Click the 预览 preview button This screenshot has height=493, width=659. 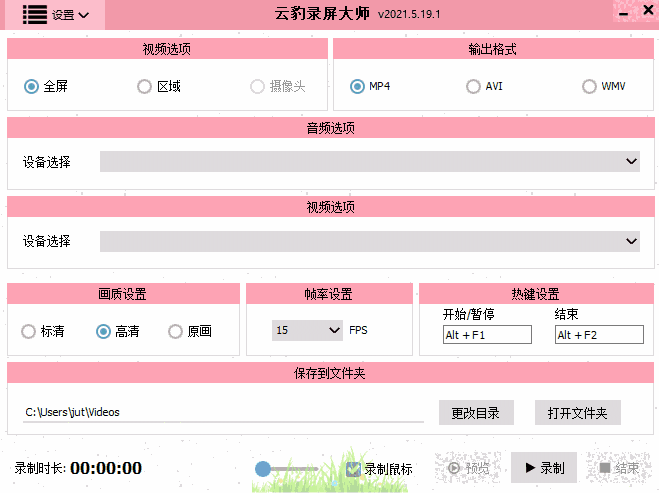(469, 468)
